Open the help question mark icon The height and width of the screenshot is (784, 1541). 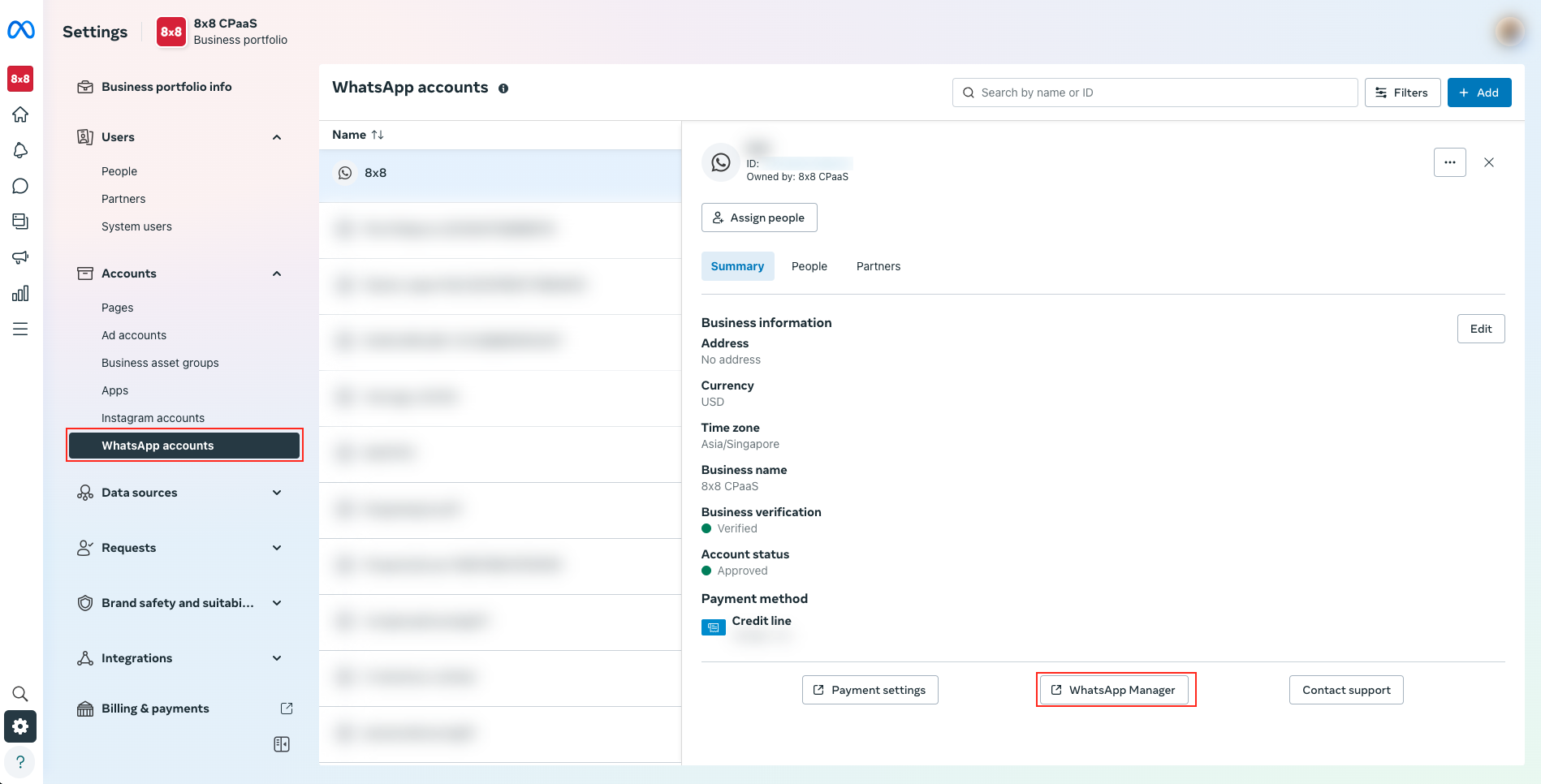20,762
